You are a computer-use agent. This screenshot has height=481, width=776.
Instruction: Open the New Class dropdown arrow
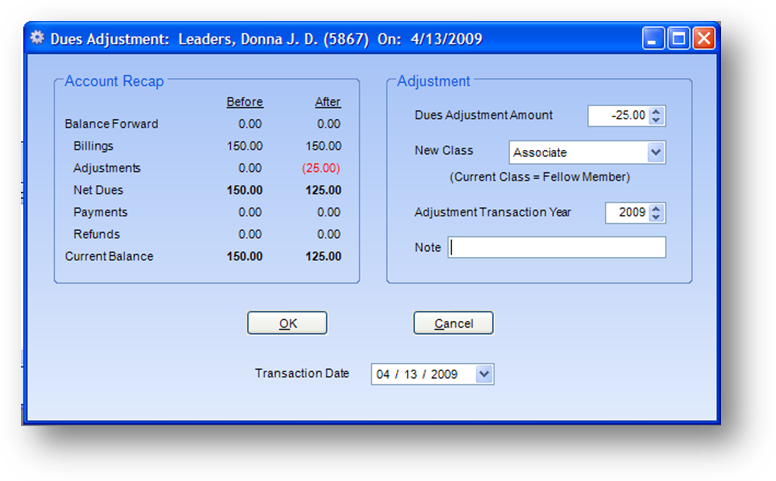(656, 152)
